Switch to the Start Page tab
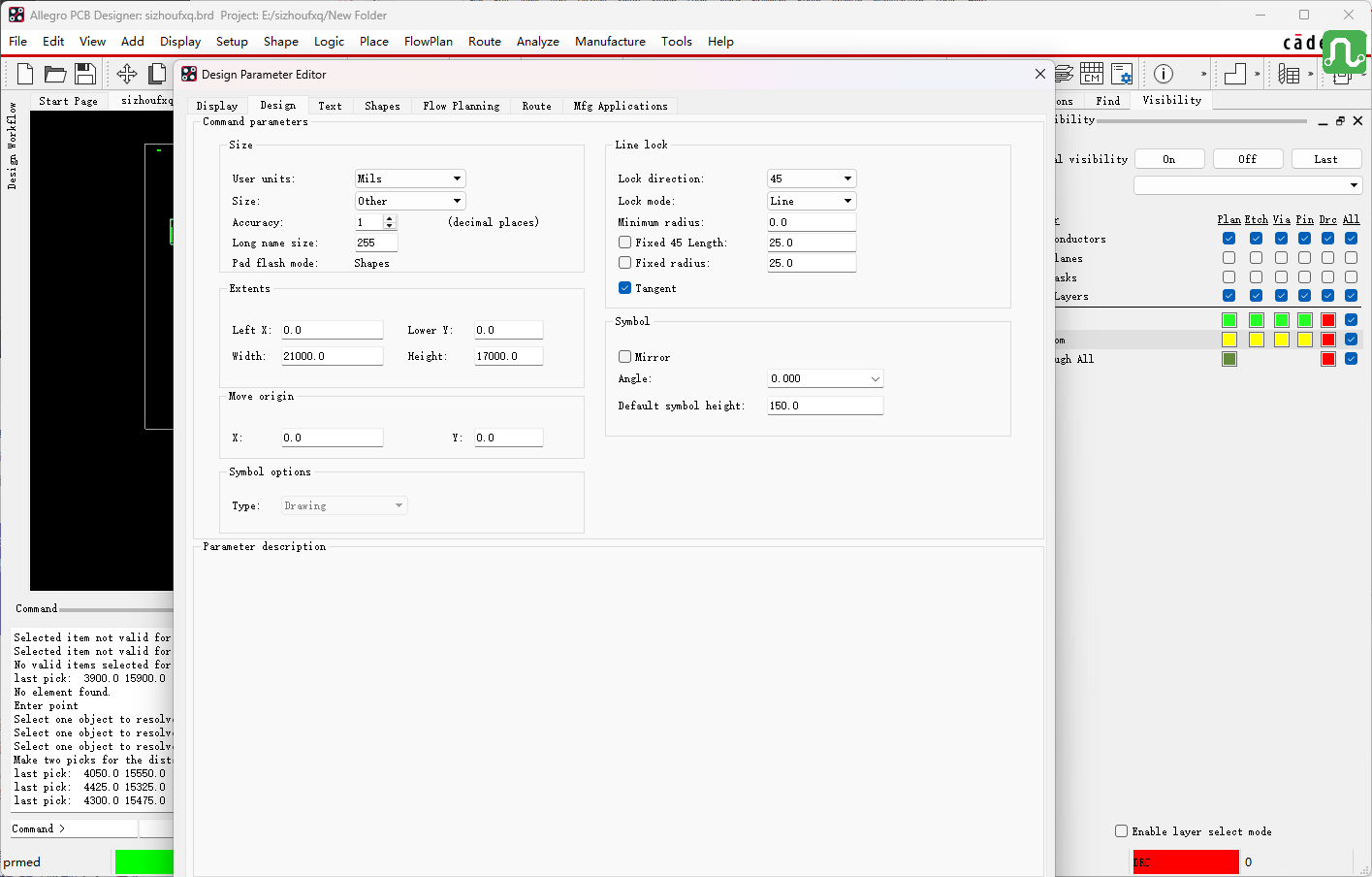The width and height of the screenshot is (1372, 877). 68,101
